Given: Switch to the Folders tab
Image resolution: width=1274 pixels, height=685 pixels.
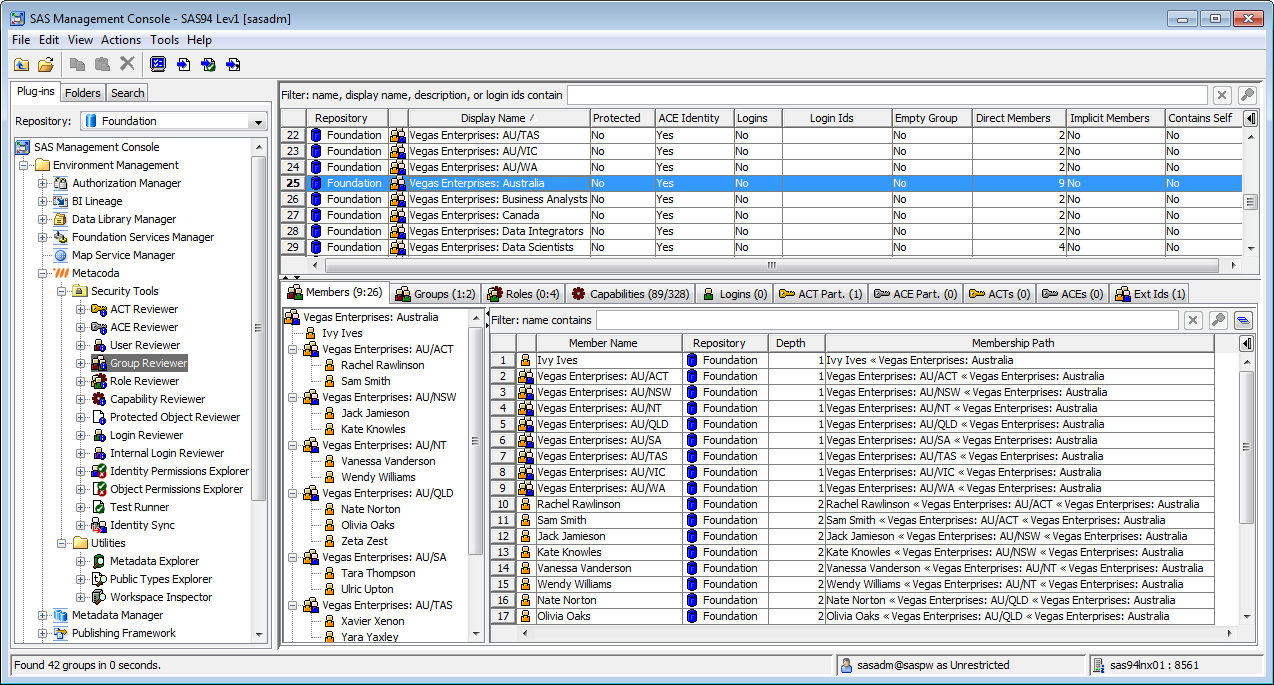Looking at the screenshot, I should pos(83,93).
